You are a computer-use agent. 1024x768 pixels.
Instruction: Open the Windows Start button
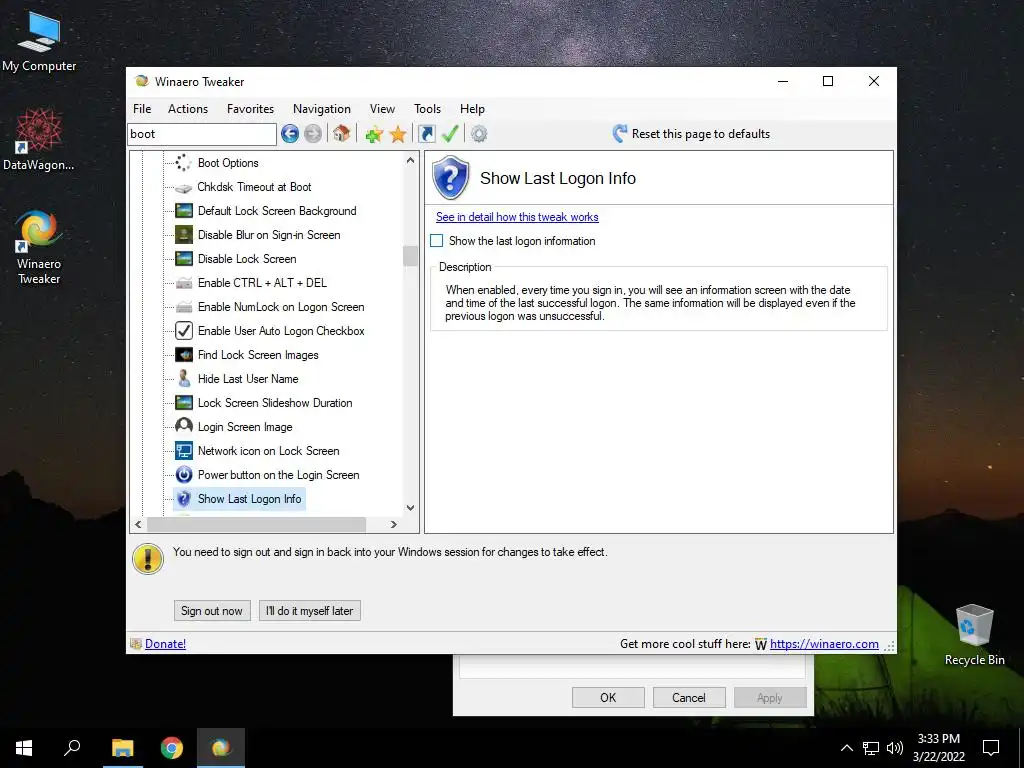pyautogui.click(x=24, y=748)
